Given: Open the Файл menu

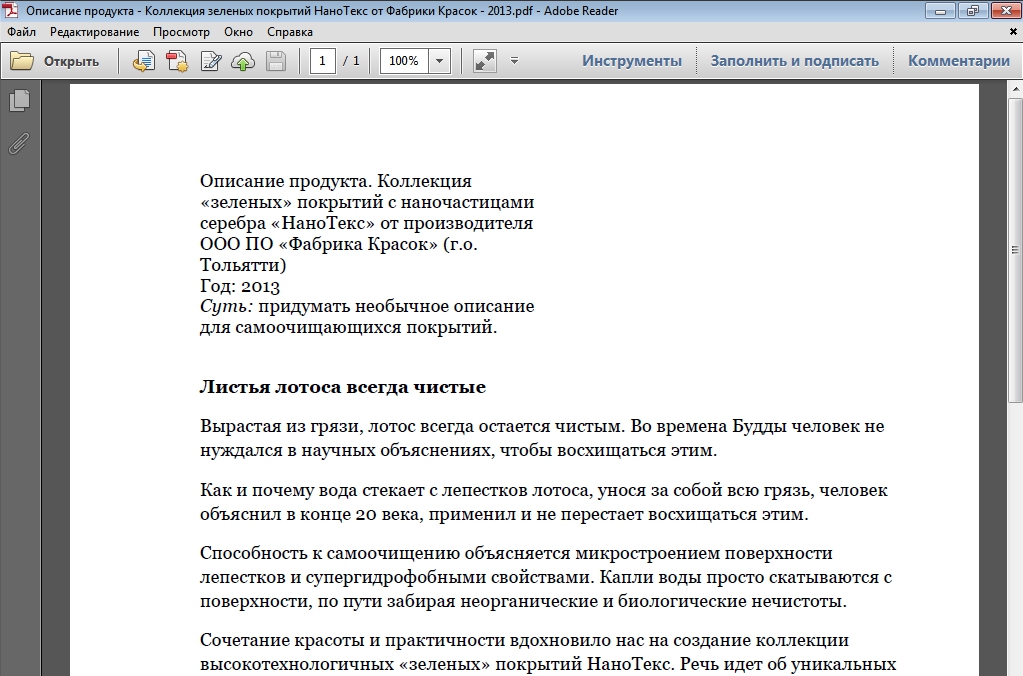Looking at the screenshot, I should pyautogui.click(x=22, y=32).
